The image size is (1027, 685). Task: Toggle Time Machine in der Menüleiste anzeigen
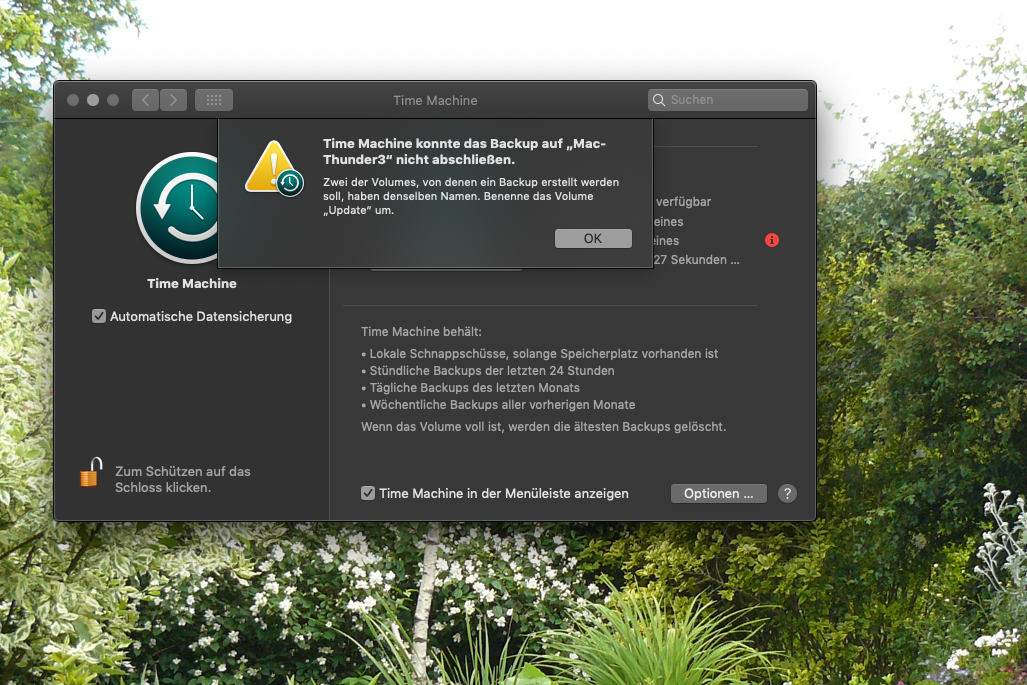(x=368, y=493)
